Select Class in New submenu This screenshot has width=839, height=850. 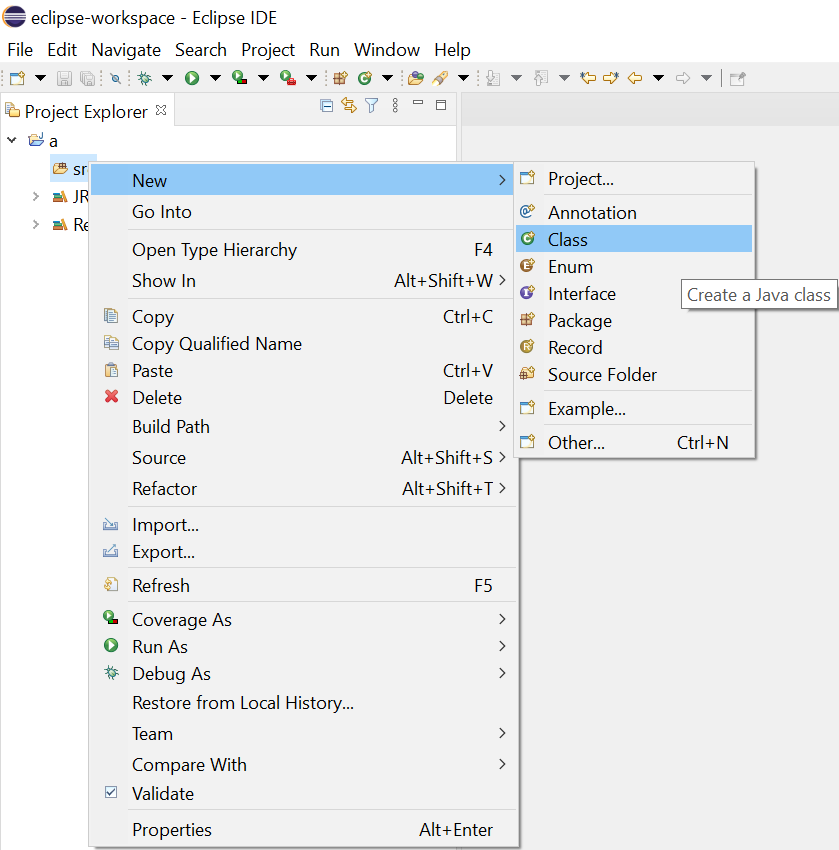[x=634, y=239]
